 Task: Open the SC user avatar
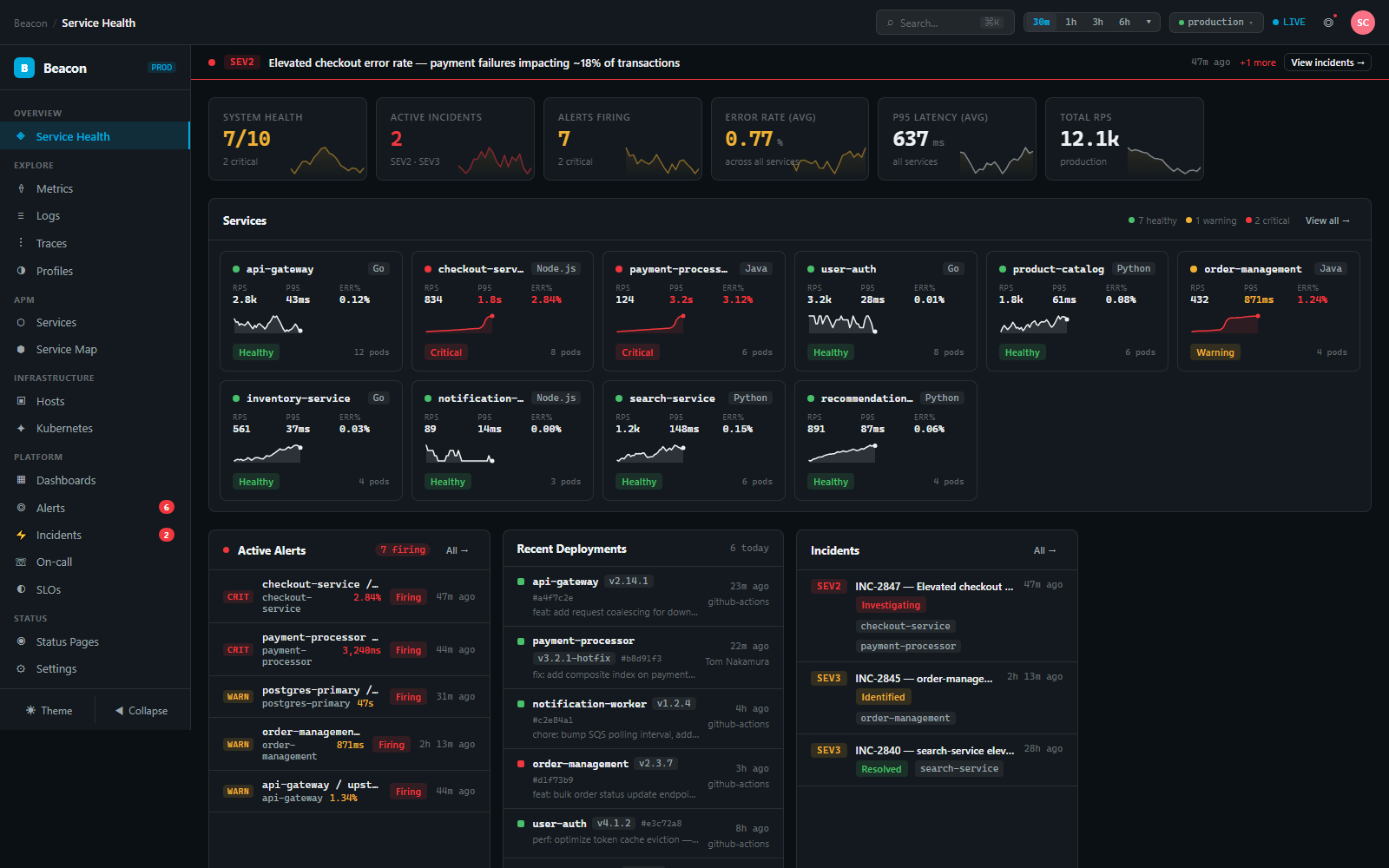point(1363,23)
